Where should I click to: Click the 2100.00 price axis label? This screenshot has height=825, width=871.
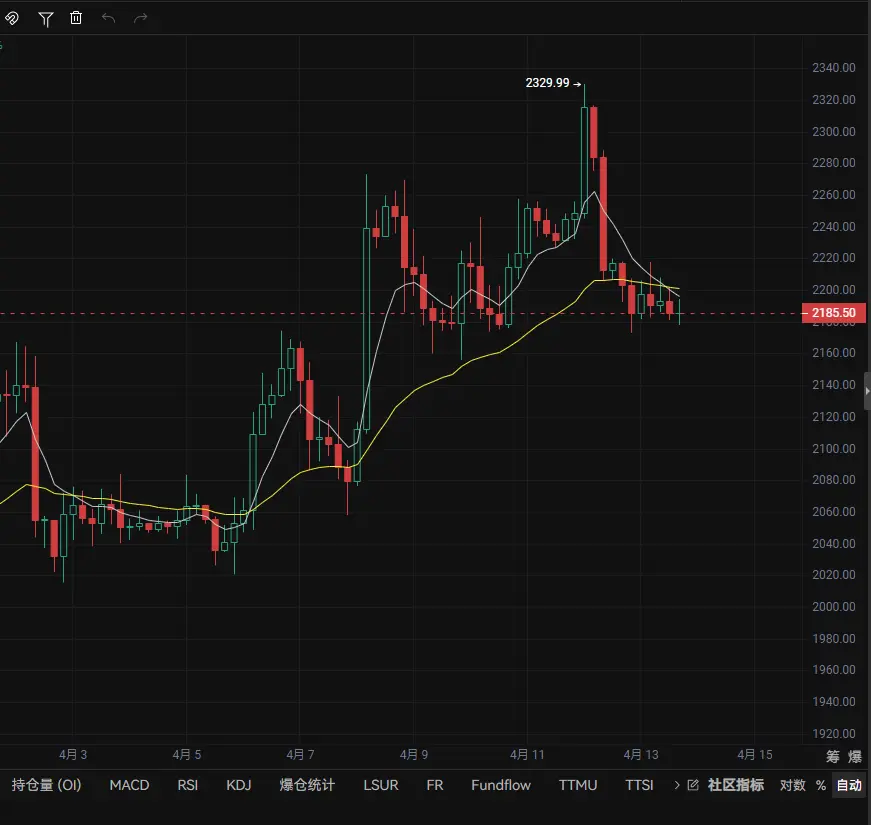[x=833, y=448]
